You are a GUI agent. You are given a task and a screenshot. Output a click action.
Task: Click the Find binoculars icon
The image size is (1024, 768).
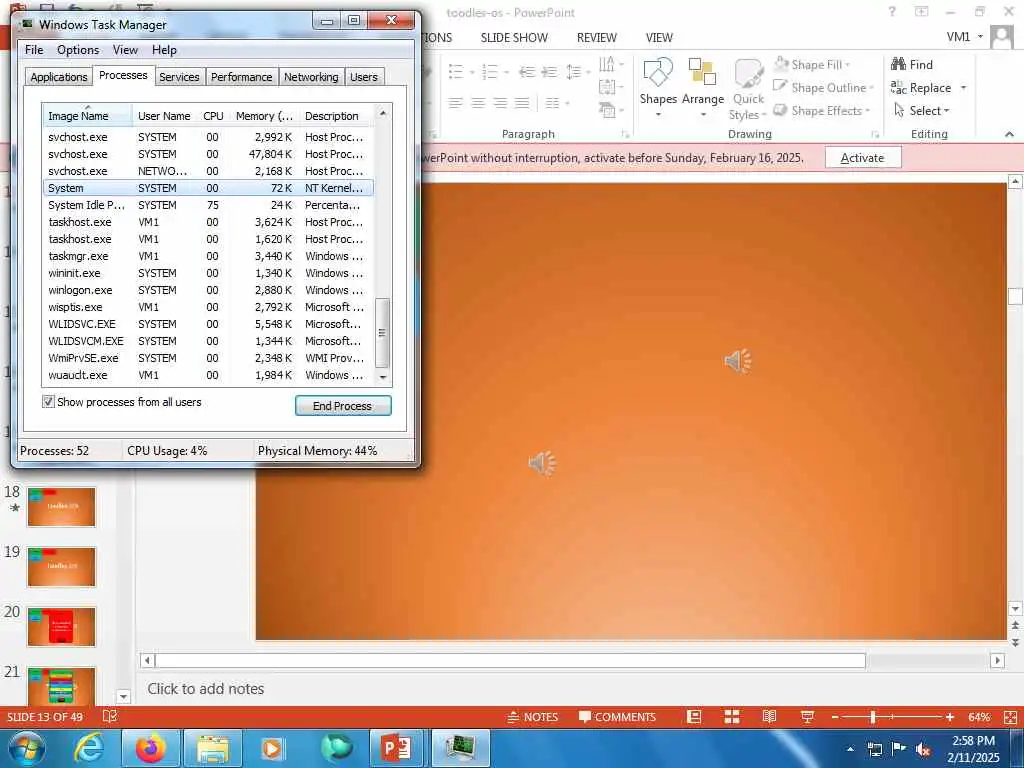[899, 64]
